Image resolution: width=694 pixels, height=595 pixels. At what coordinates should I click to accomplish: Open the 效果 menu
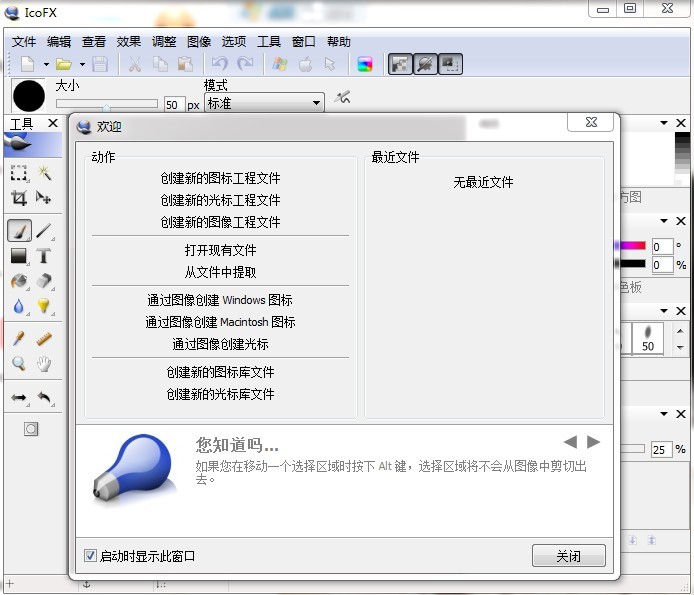[x=129, y=42]
